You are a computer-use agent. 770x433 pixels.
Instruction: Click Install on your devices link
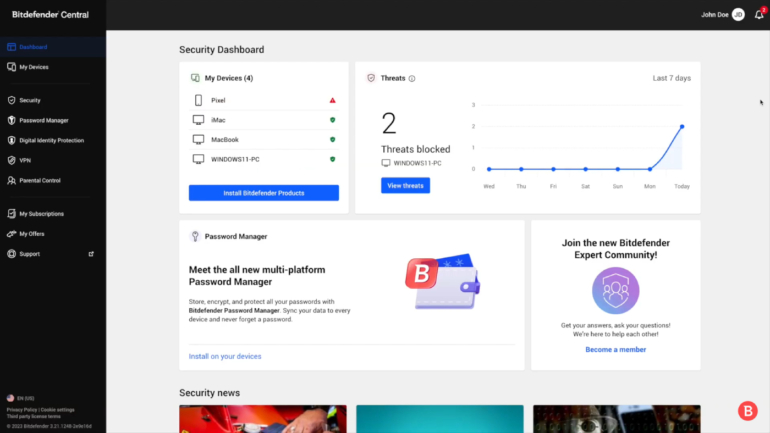click(x=225, y=356)
